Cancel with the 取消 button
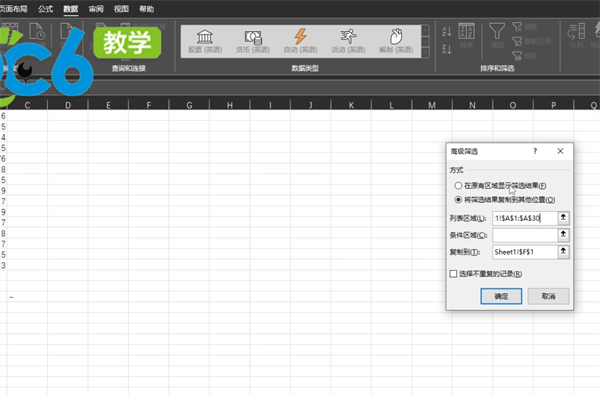600x395 pixels. [548, 296]
